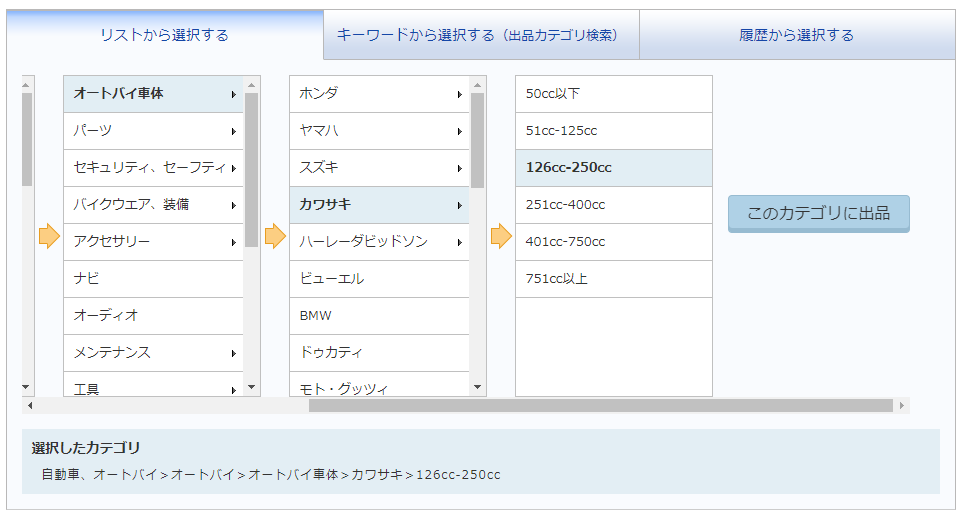Click the scroll-up arrow of the leftmost list
Image resolution: width=964 pixels, height=521 pixels.
pos(26,85)
